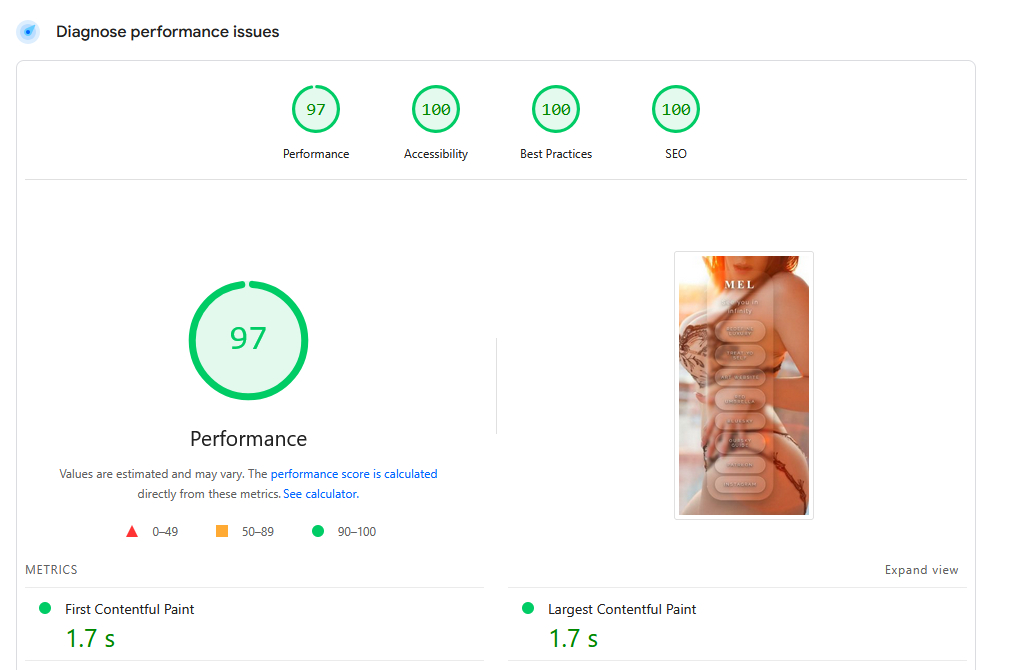Click the Best Practices label under its gauge
1027x670 pixels.
coord(556,154)
